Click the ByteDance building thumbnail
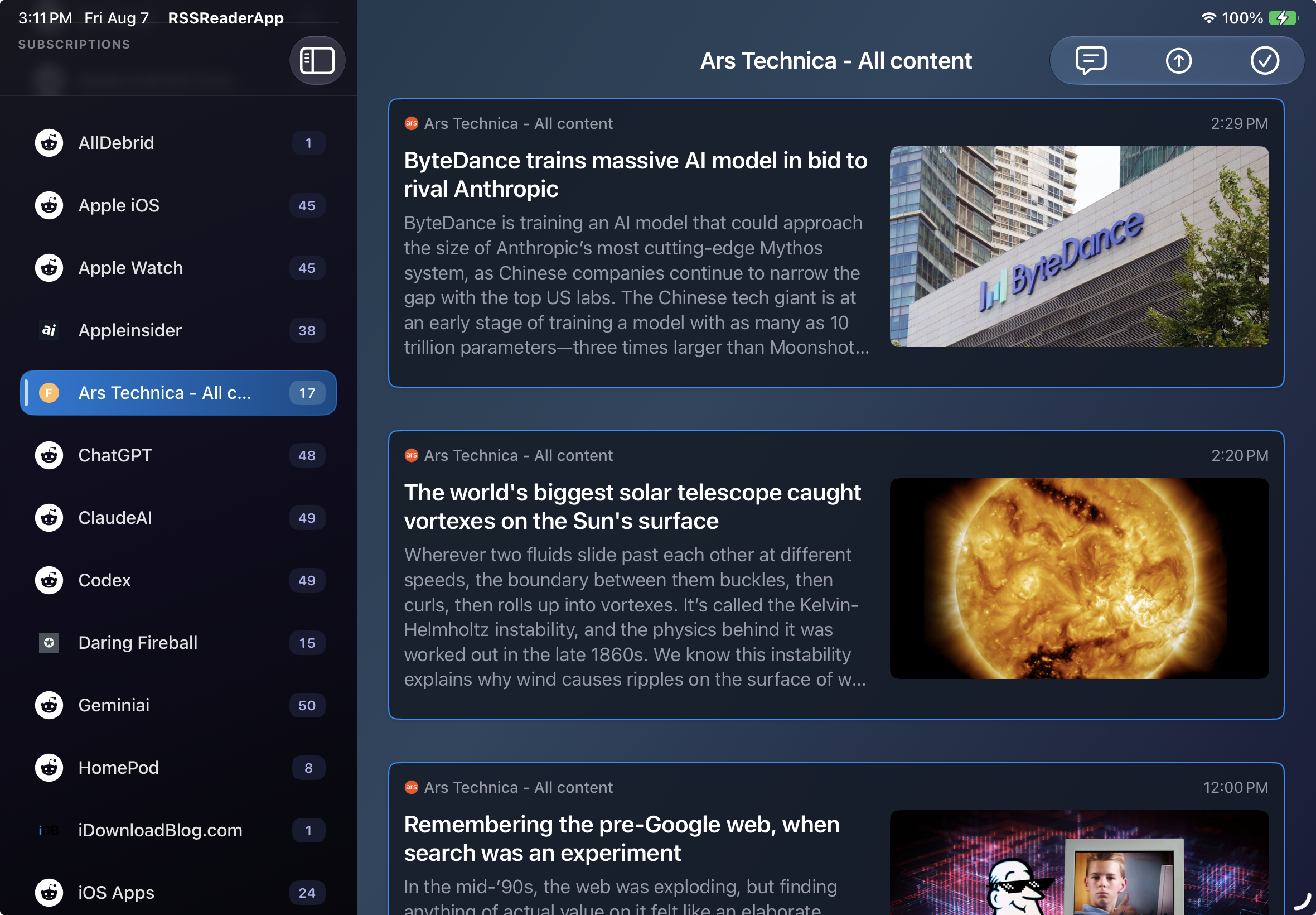Viewport: 1316px width, 915px height. tap(1079, 247)
